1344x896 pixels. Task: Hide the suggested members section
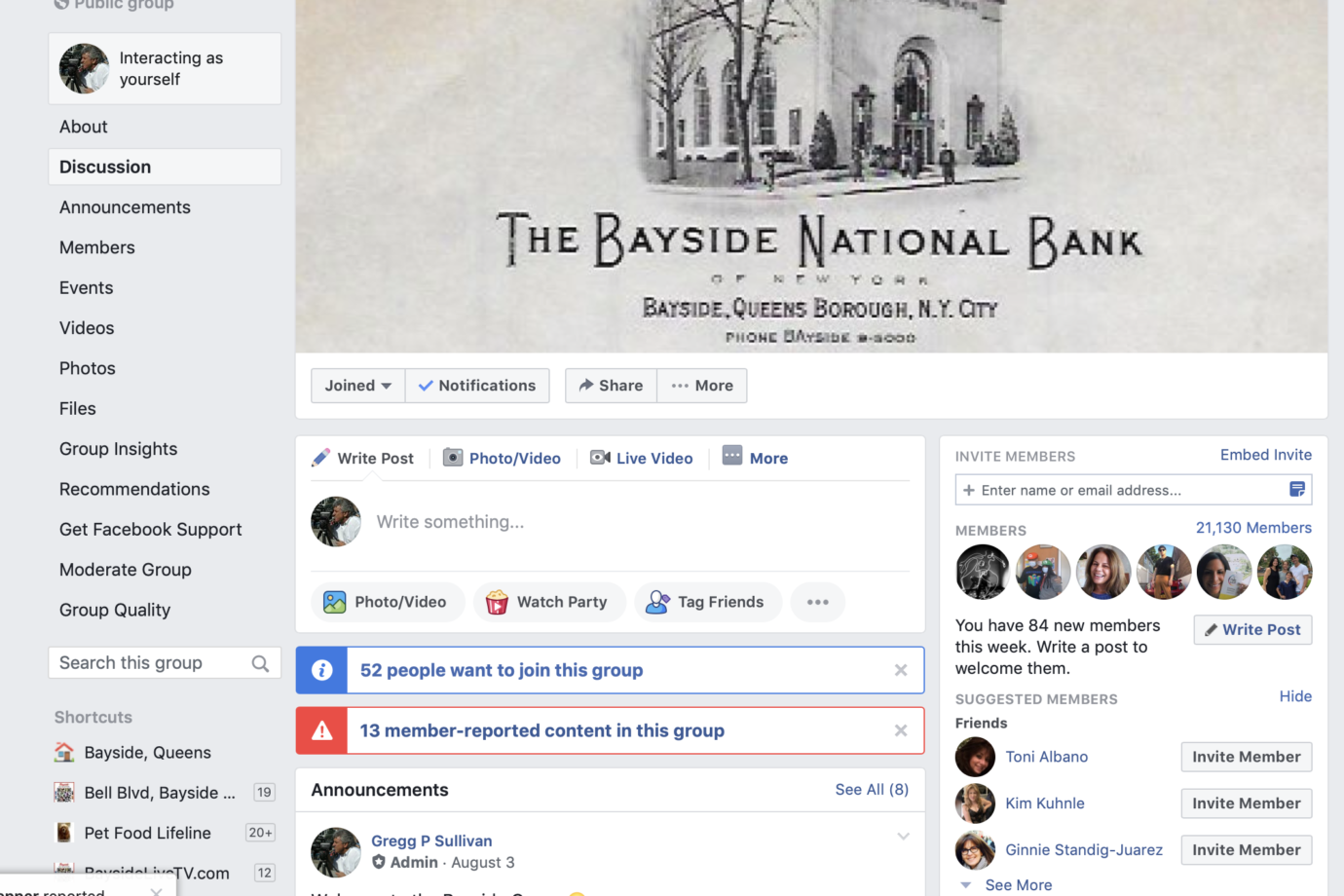click(x=1295, y=696)
